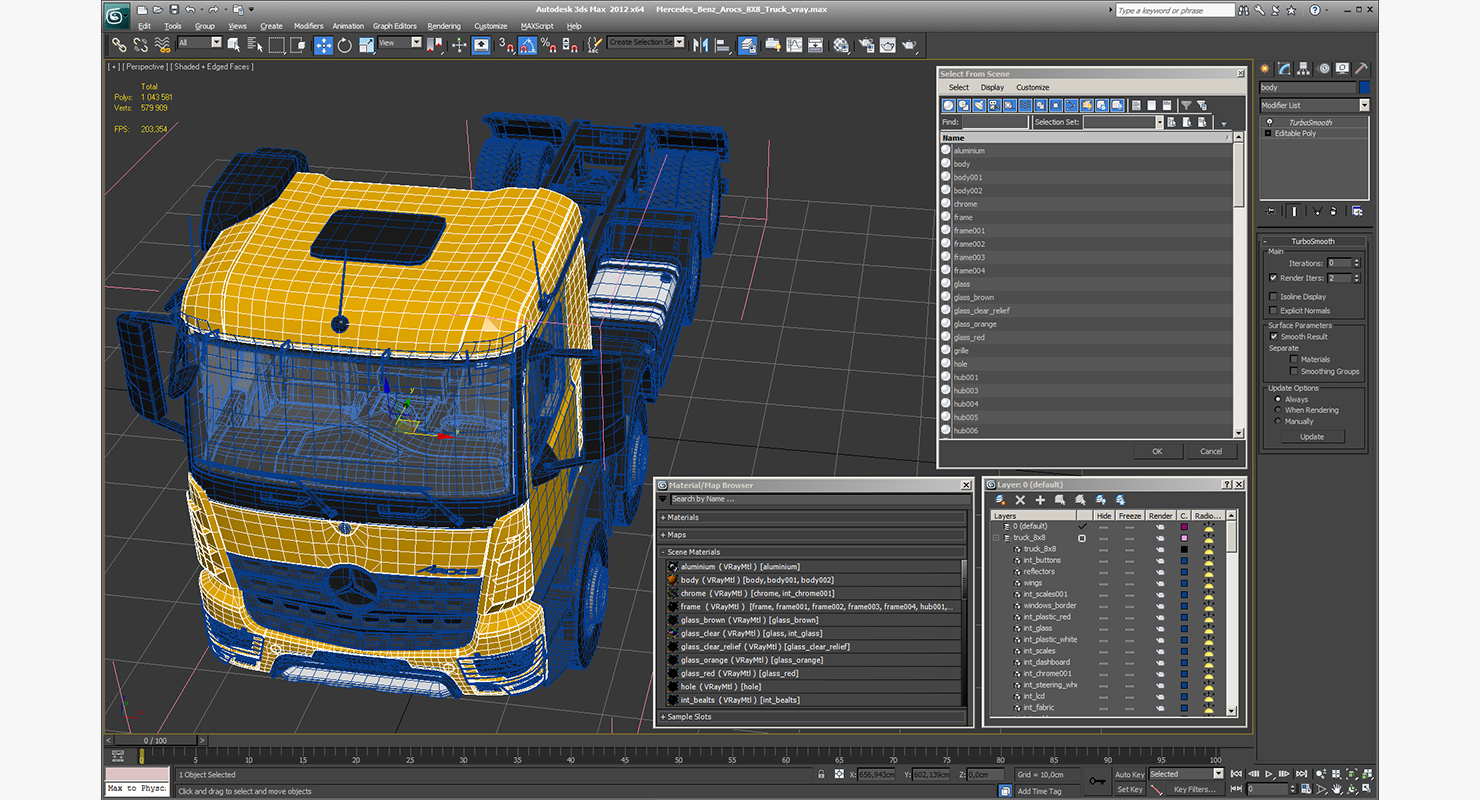Open the Utilities hammer panel

tap(1360, 69)
